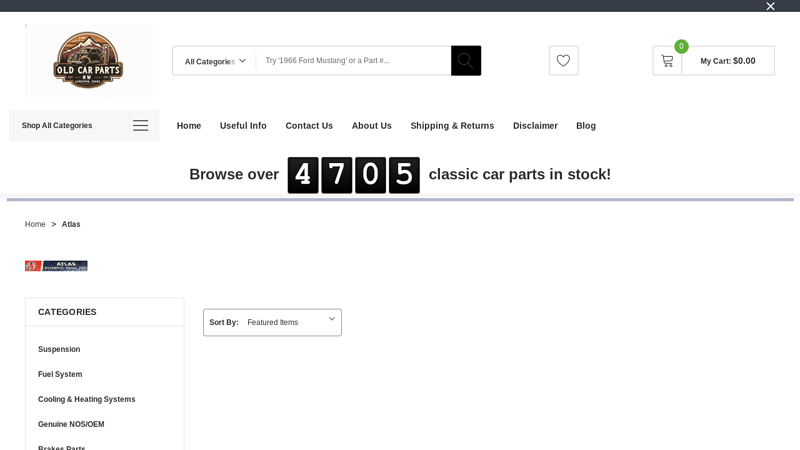Image resolution: width=800 pixels, height=450 pixels.
Task: Open the wishlist heart icon
Action: coord(563,60)
